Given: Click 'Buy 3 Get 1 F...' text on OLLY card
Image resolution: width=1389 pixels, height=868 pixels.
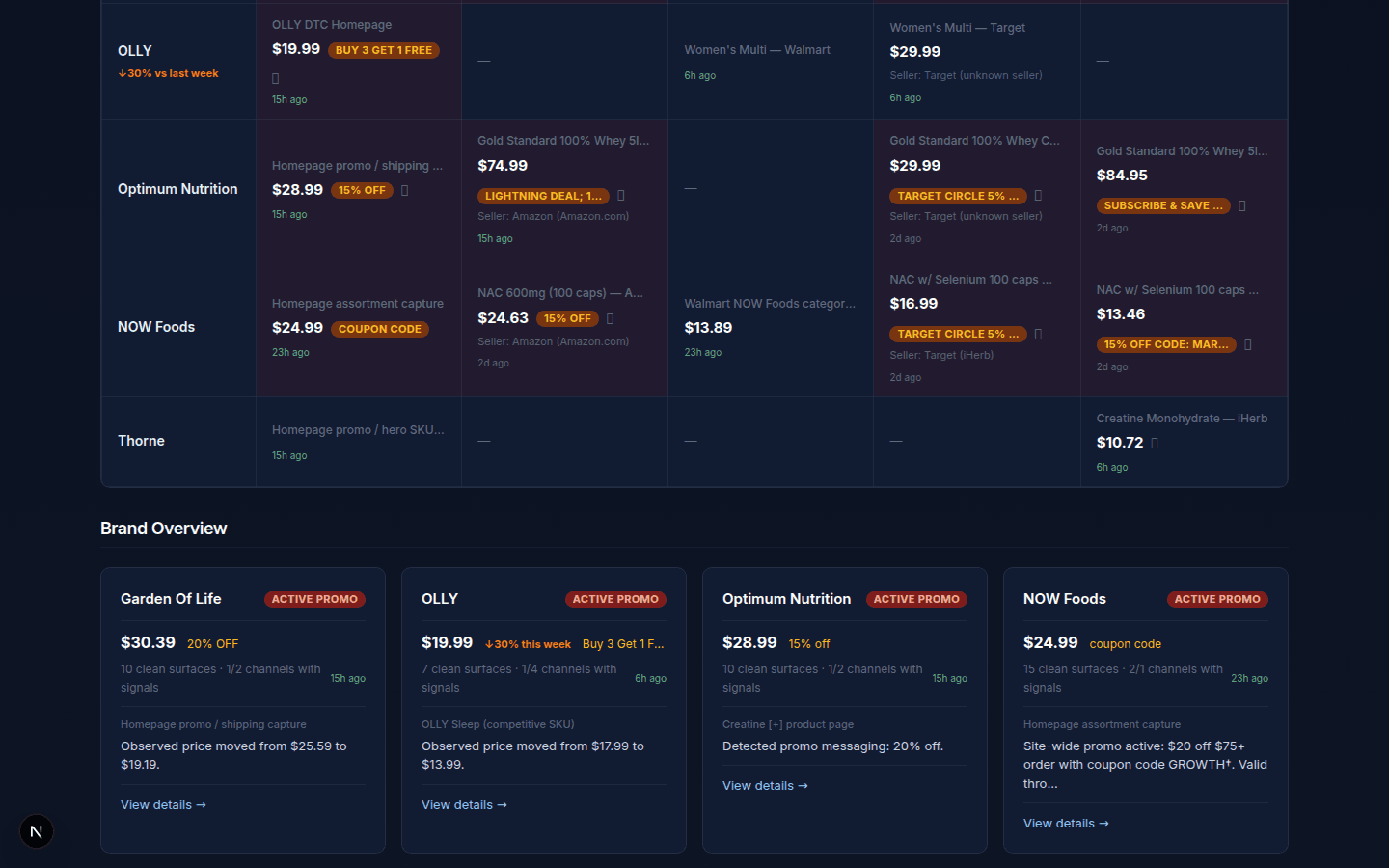Looking at the screenshot, I should coord(623,644).
